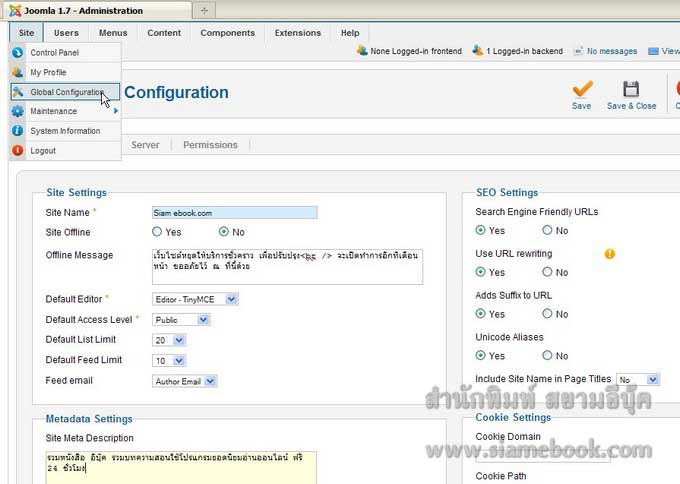Click the messages envelope icon
Viewport: 680px width, 484px height.
click(578, 51)
